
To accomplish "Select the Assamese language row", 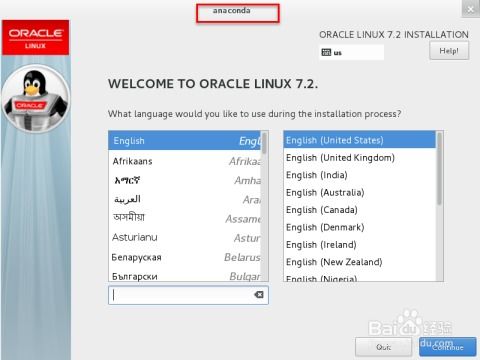I will (x=185, y=218).
